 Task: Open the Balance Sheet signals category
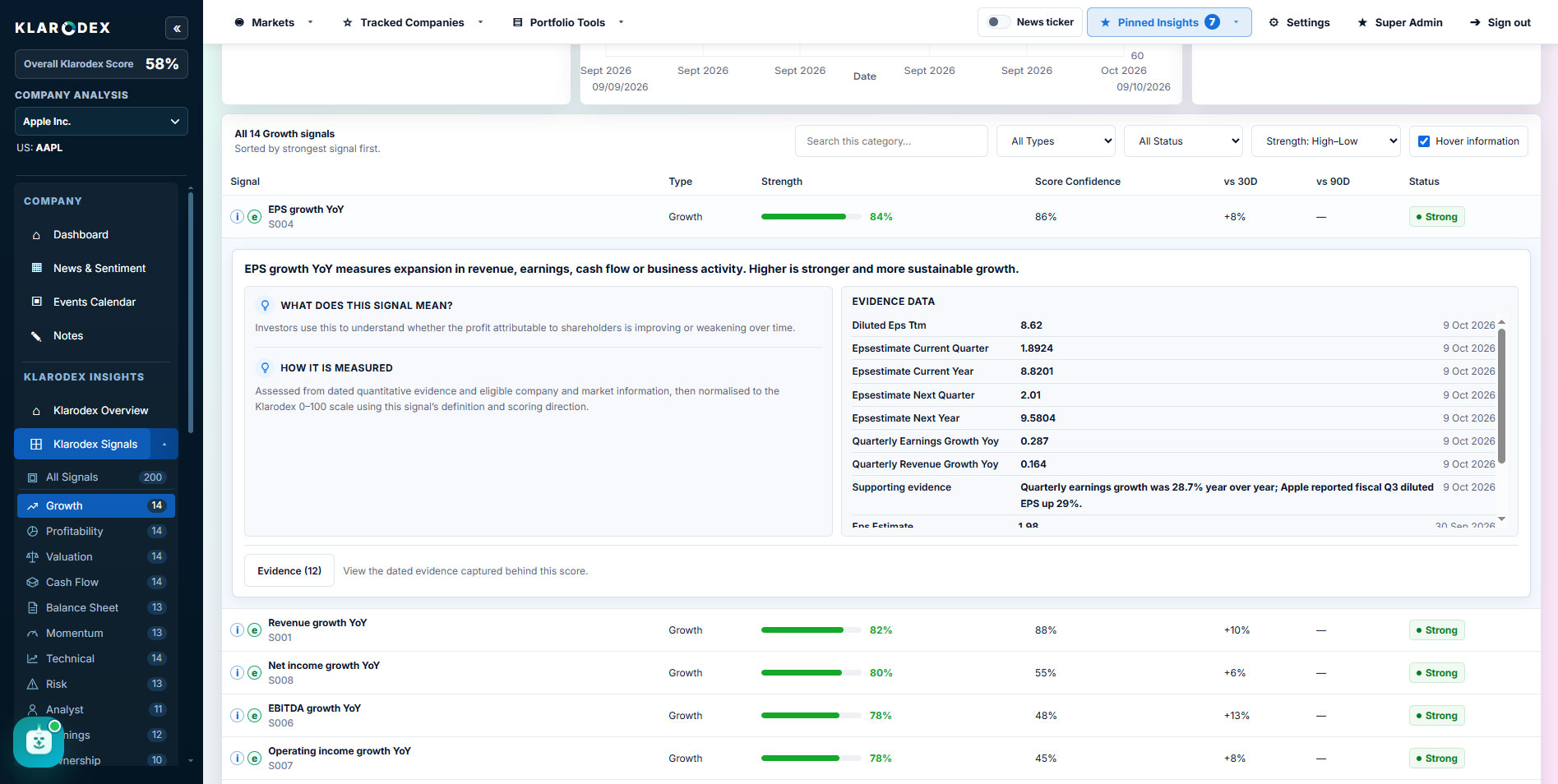[x=96, y=608]
